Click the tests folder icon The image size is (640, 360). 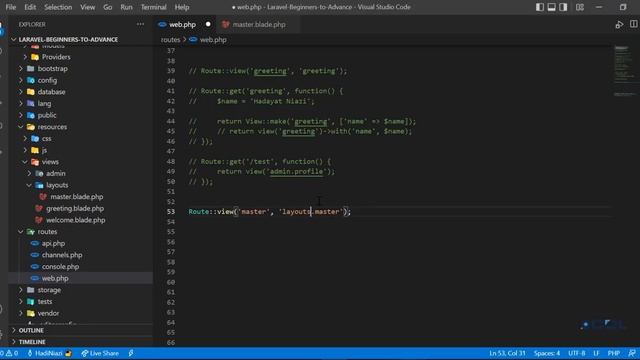[x=31, y=302]
